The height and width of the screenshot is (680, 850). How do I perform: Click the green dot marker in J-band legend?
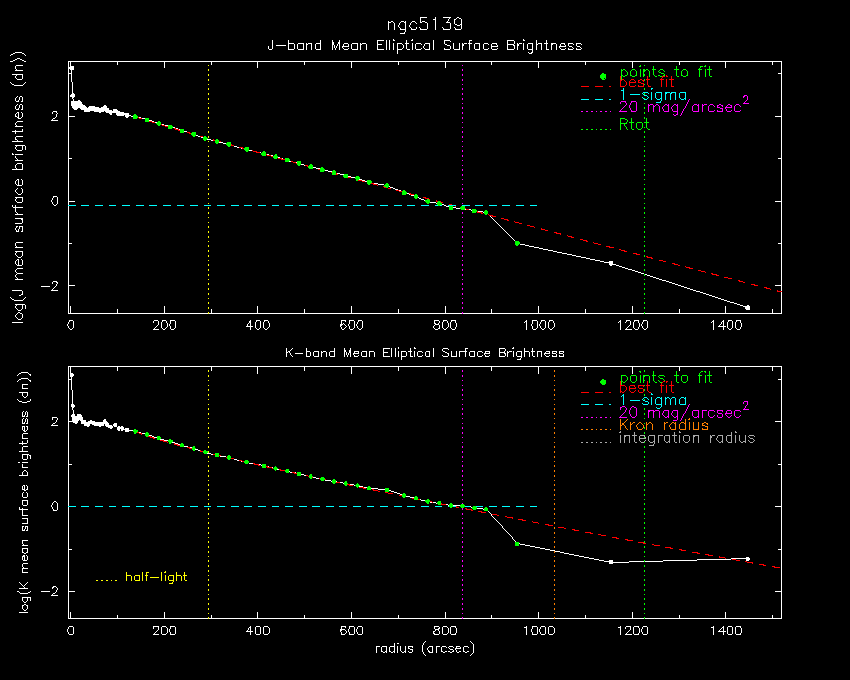point(602,76)
